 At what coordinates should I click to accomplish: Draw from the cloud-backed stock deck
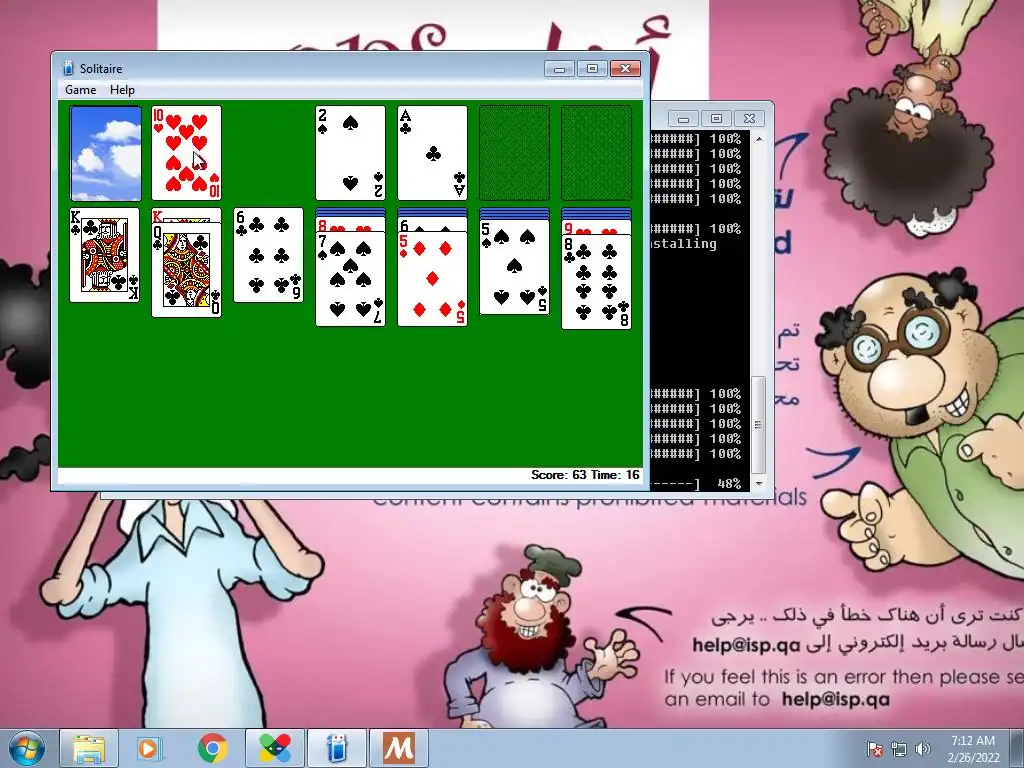(x=105, y=153)
